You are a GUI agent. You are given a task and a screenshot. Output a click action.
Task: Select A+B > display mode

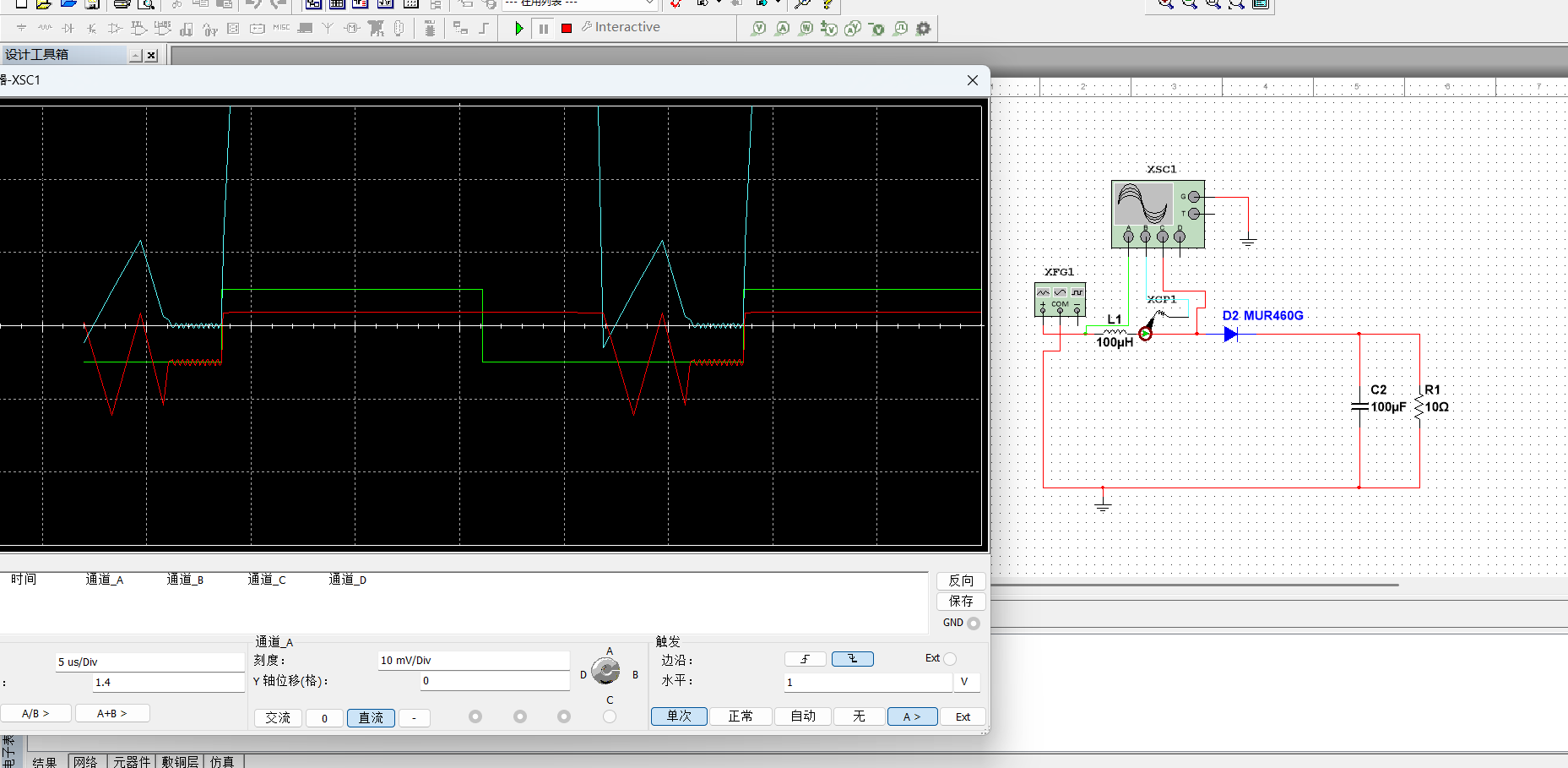click(x=112, y=713)
